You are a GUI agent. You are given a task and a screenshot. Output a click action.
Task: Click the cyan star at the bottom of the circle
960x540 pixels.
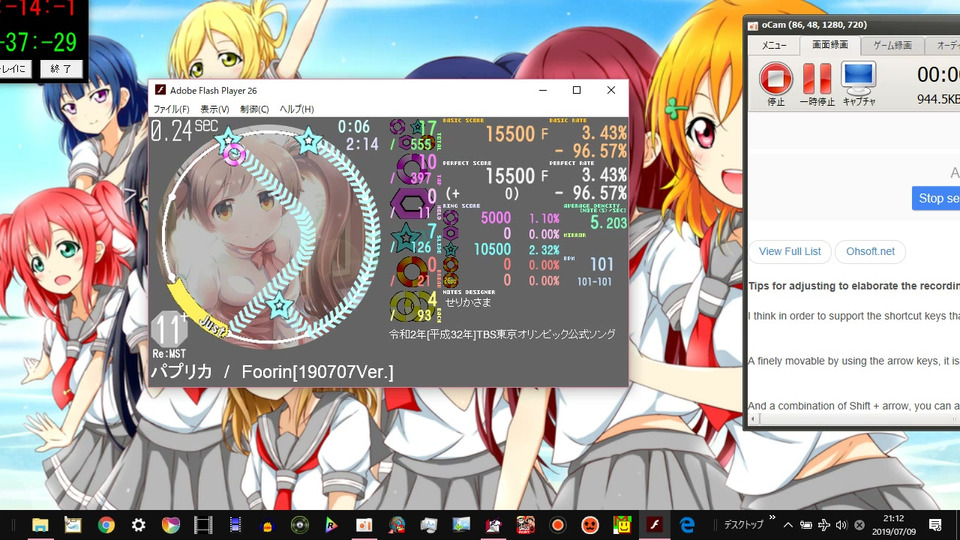click(x=279, y=304)
